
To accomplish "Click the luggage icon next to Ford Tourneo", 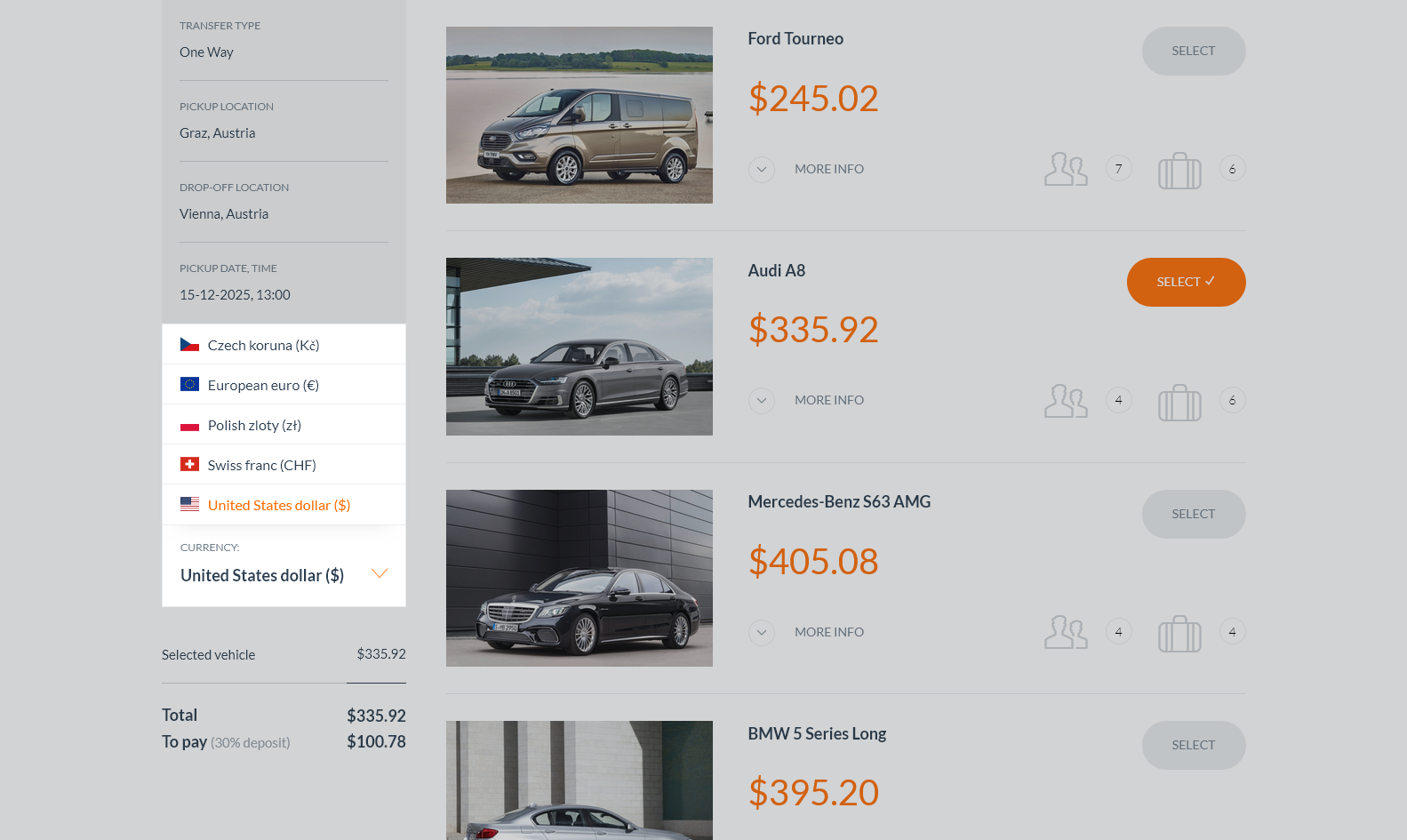I will click(1179, 170).
